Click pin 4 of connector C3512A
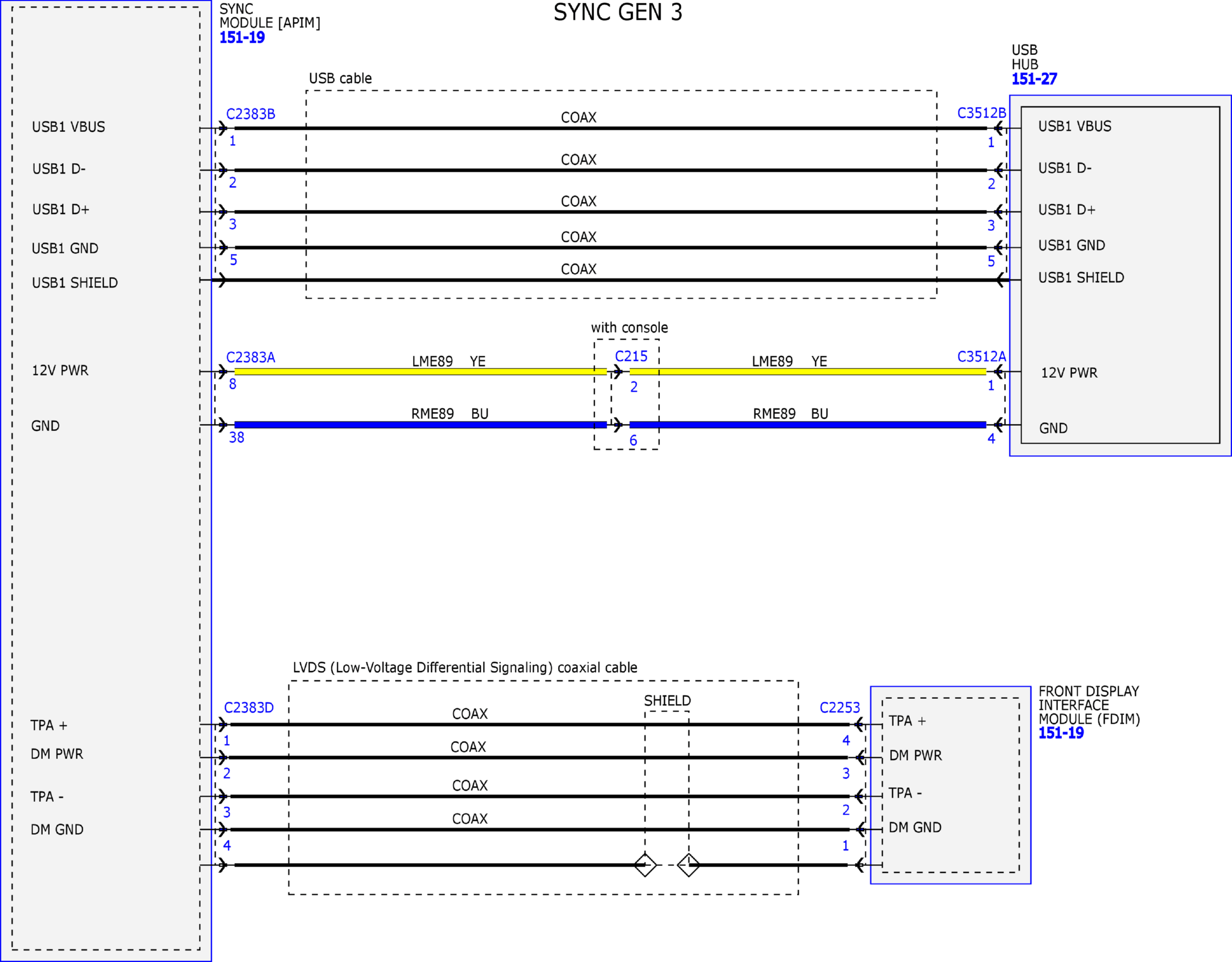The image size is (1232, 962). 991,438
